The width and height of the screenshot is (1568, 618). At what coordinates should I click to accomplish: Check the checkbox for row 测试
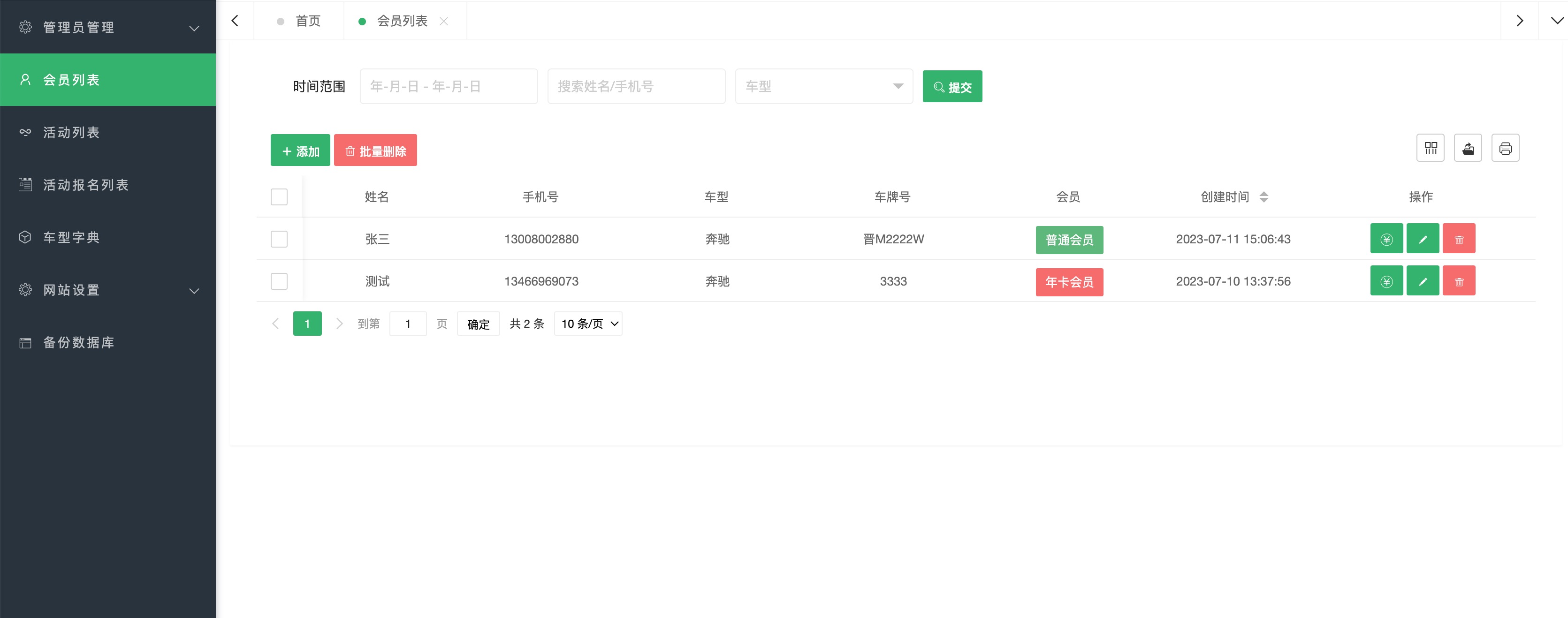click(279, 281)
